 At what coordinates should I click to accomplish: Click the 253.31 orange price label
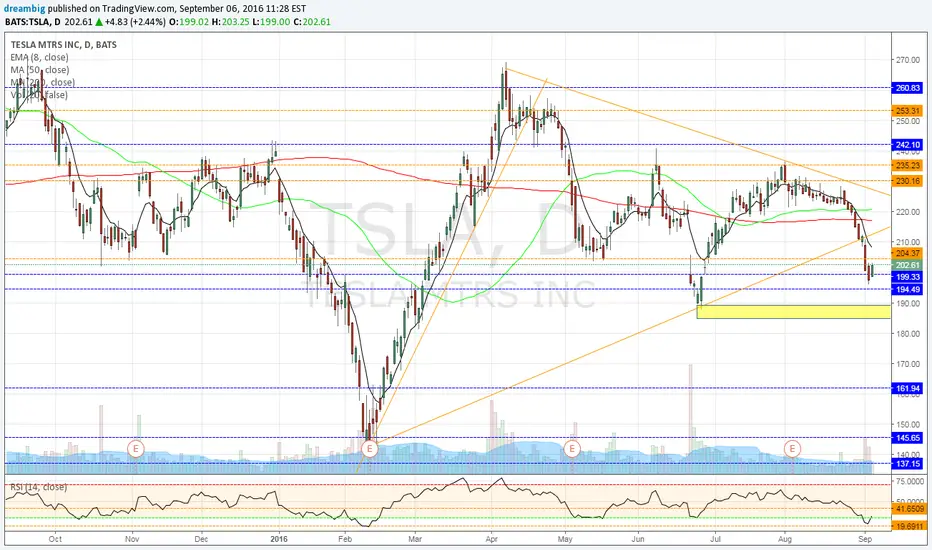(908, 111)
